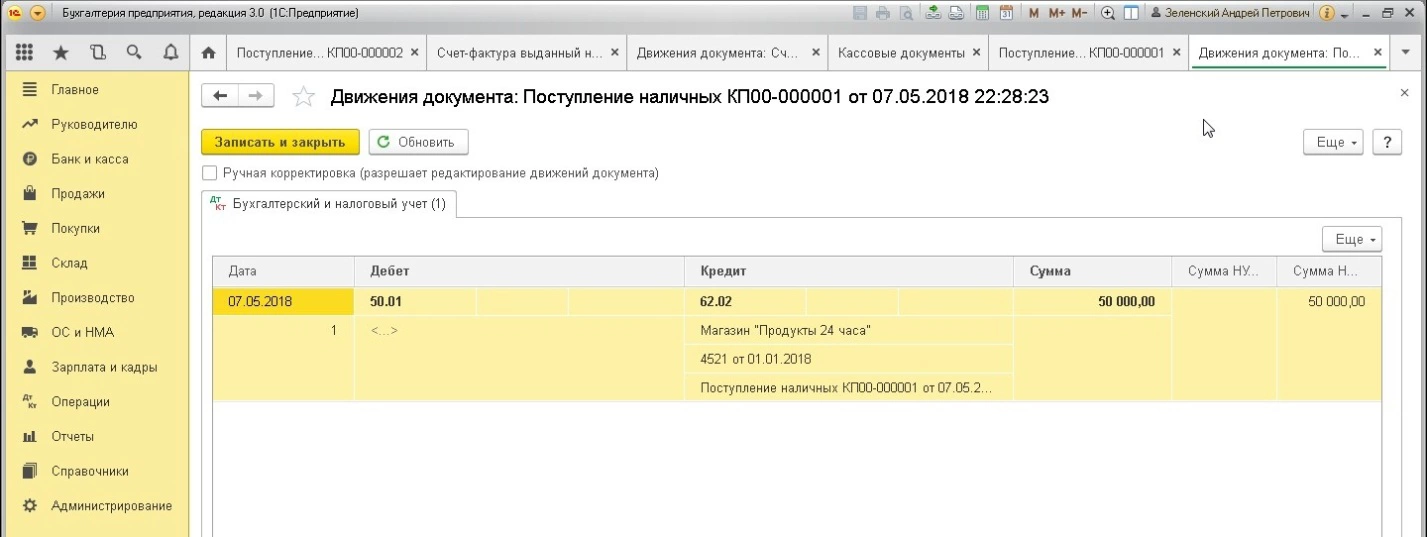
Task: Switch to the Кассовые документы tab
Action: [x=900, y=53]
